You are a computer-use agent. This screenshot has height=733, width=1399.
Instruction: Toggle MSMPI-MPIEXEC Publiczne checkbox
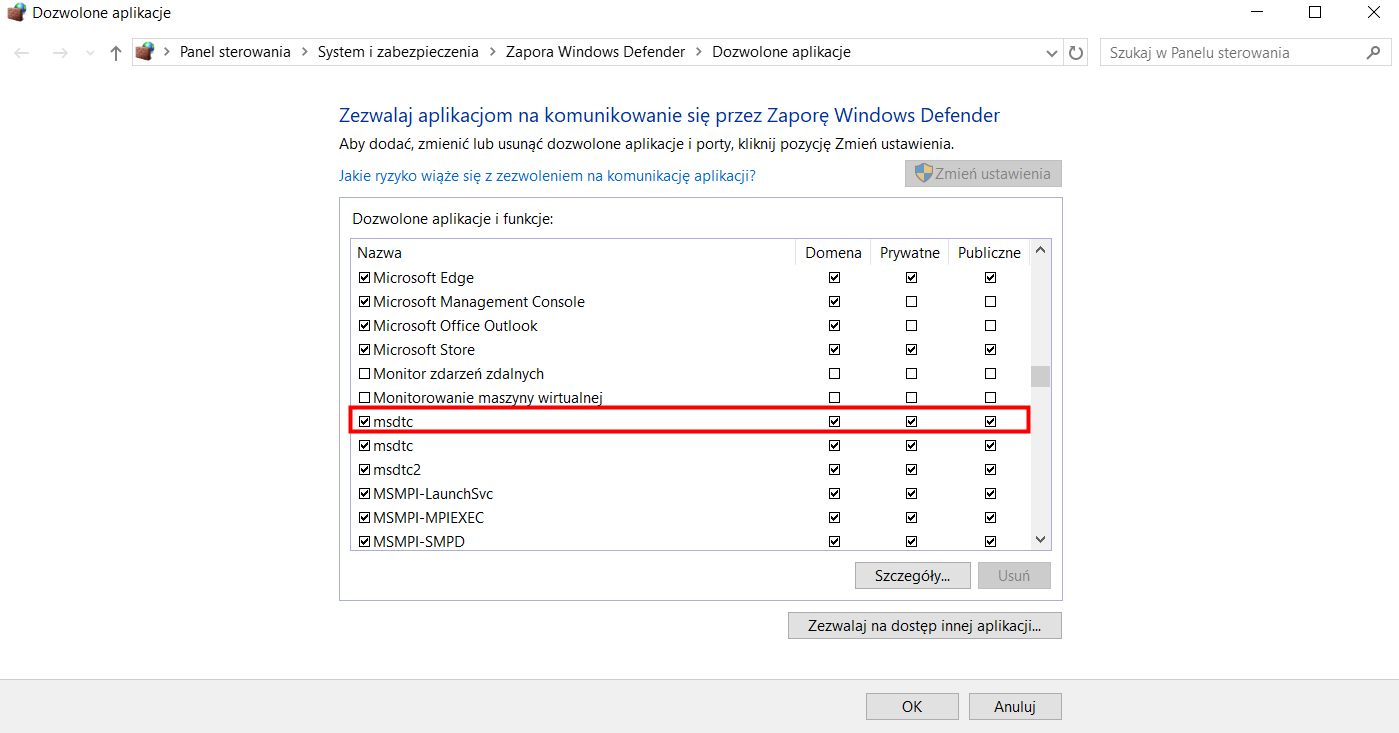[990, 518]
